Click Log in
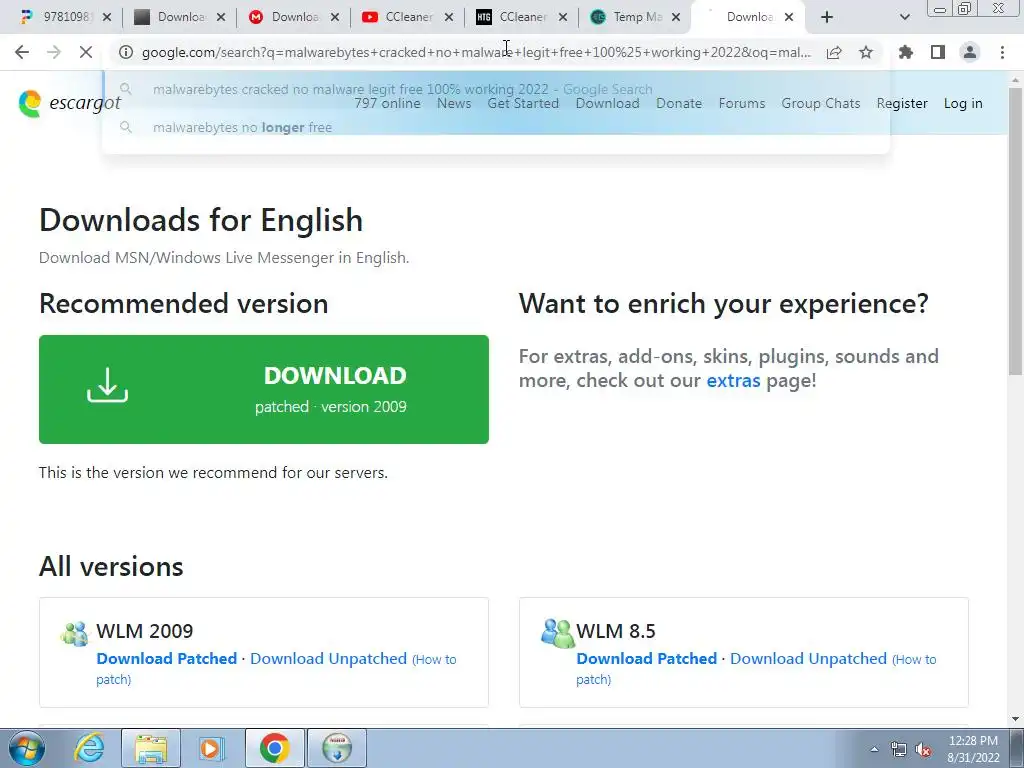 point(963,103)
